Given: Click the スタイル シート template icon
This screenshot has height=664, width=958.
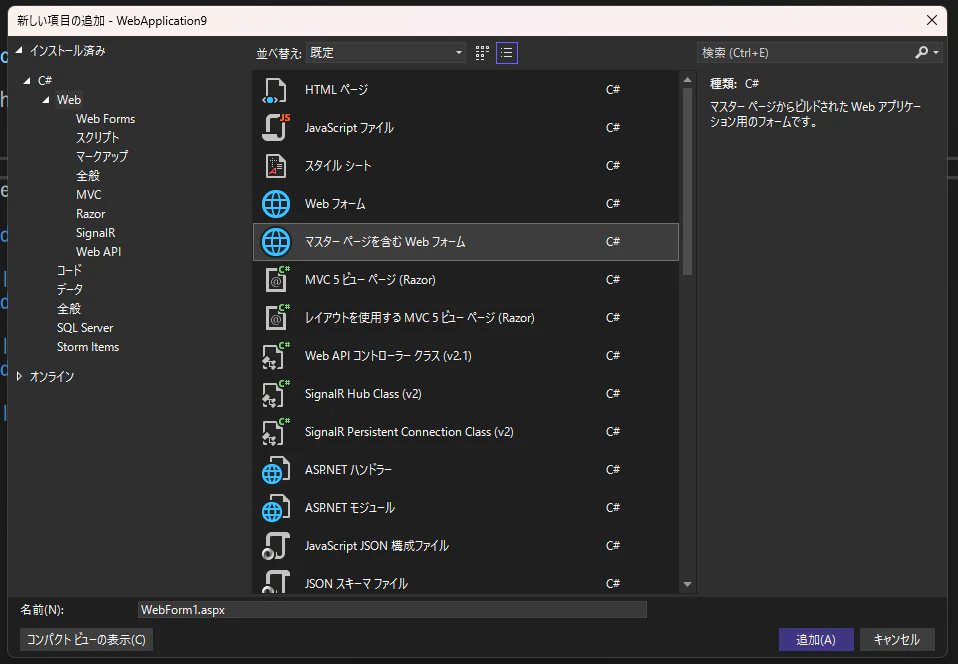Looking at the screenshot, I should point(275,166).
